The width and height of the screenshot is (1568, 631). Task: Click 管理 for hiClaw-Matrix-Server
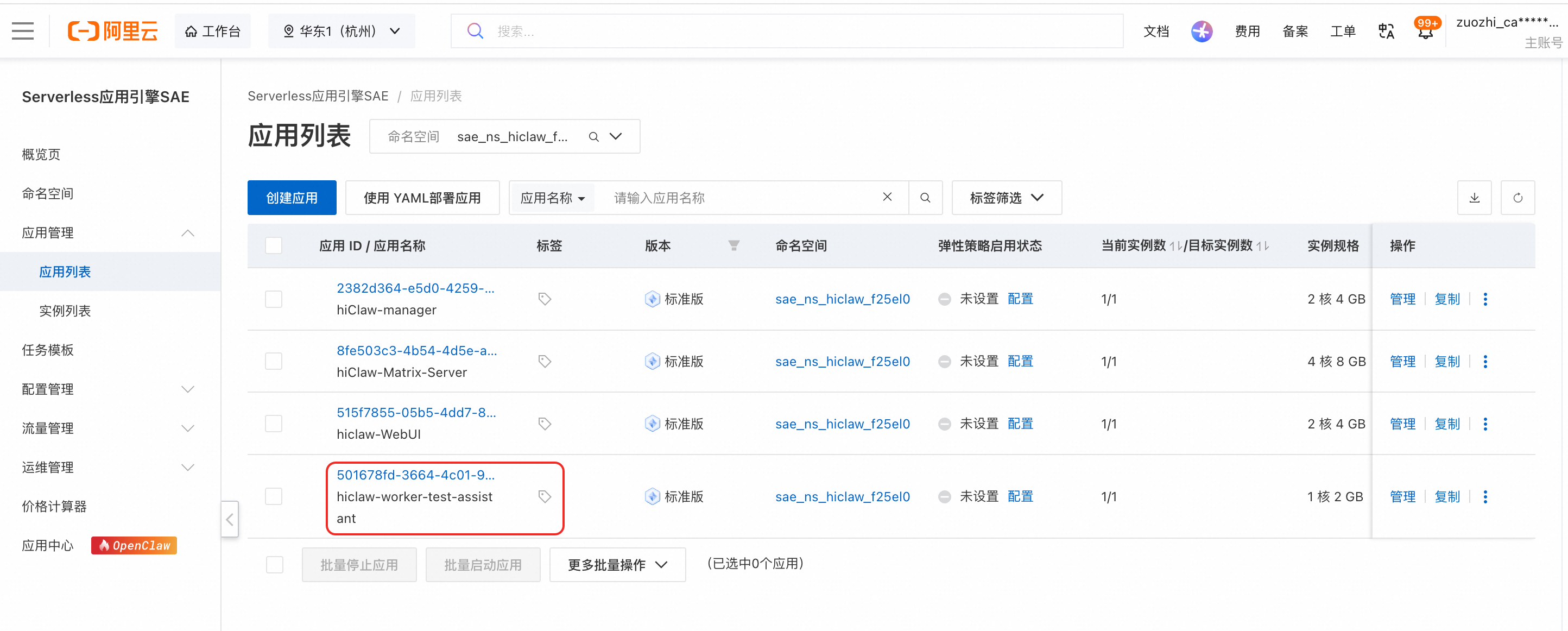coord(1402,361)
